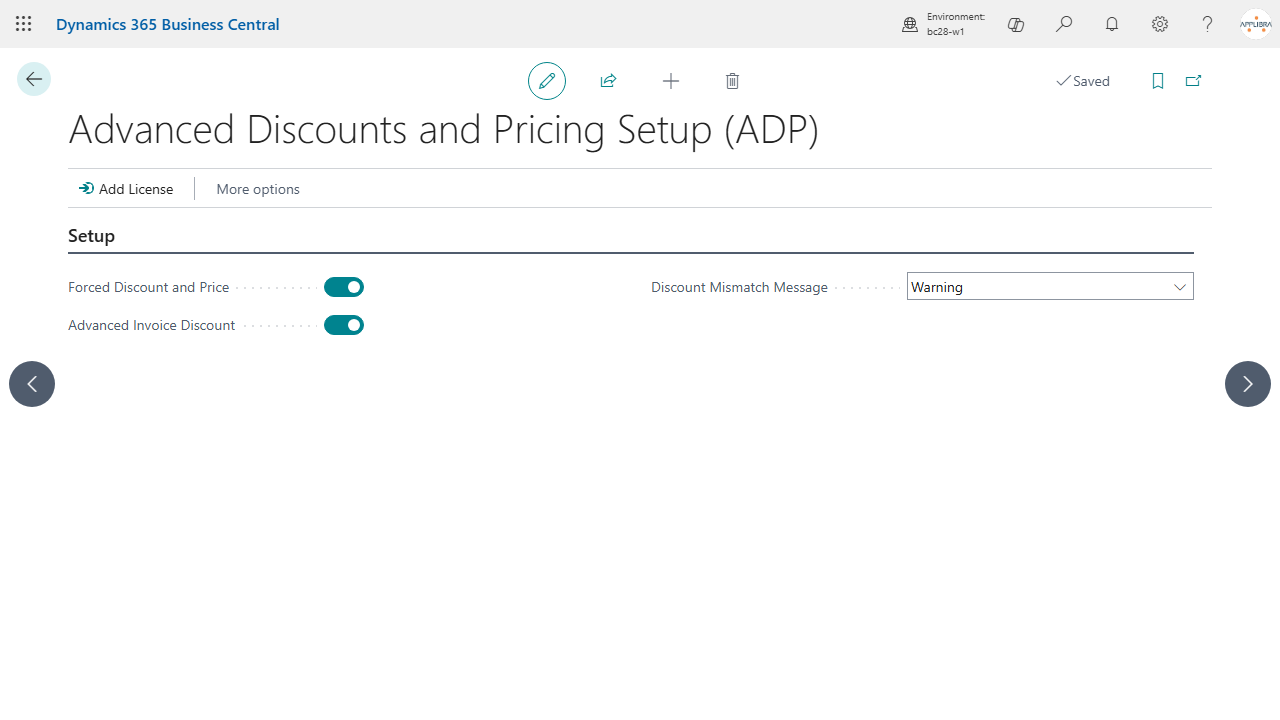Click the Discount Mismatch Message label
The height and width of the screenshot is (720, 1280).
(x=739, y=287)
